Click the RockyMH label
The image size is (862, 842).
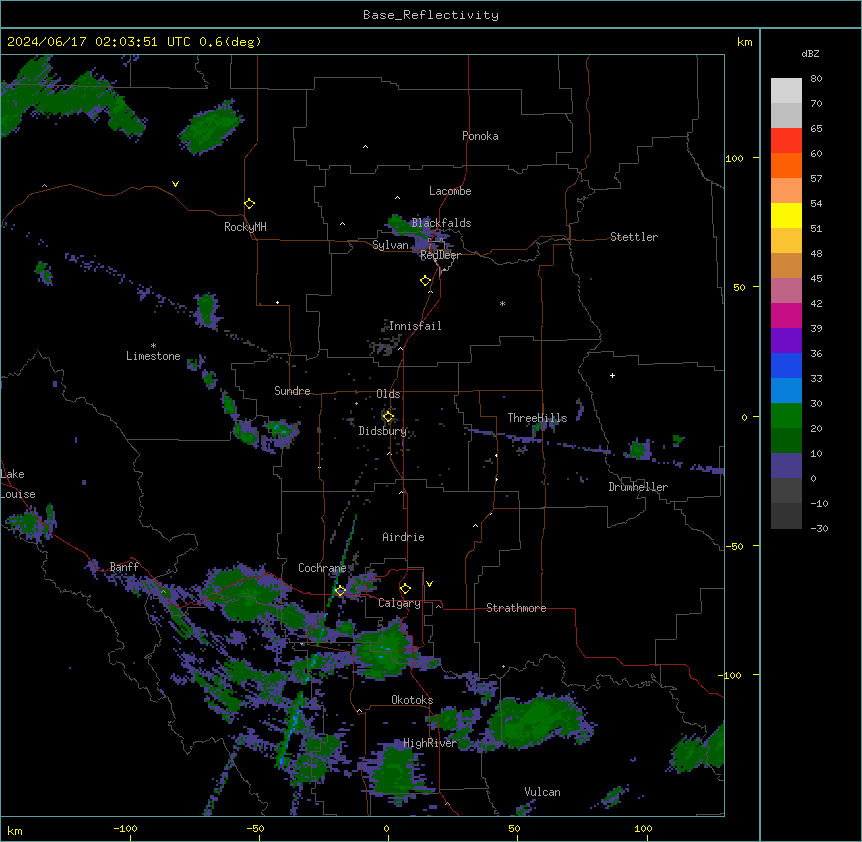(x=245, y=226)
